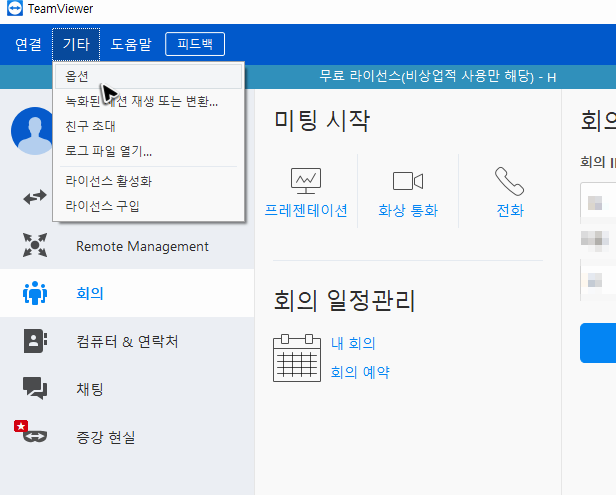Click the presentation monitor icon
The height and width of the screenshot is (495, 616).
pyautogui.click(x=306, y=181)
